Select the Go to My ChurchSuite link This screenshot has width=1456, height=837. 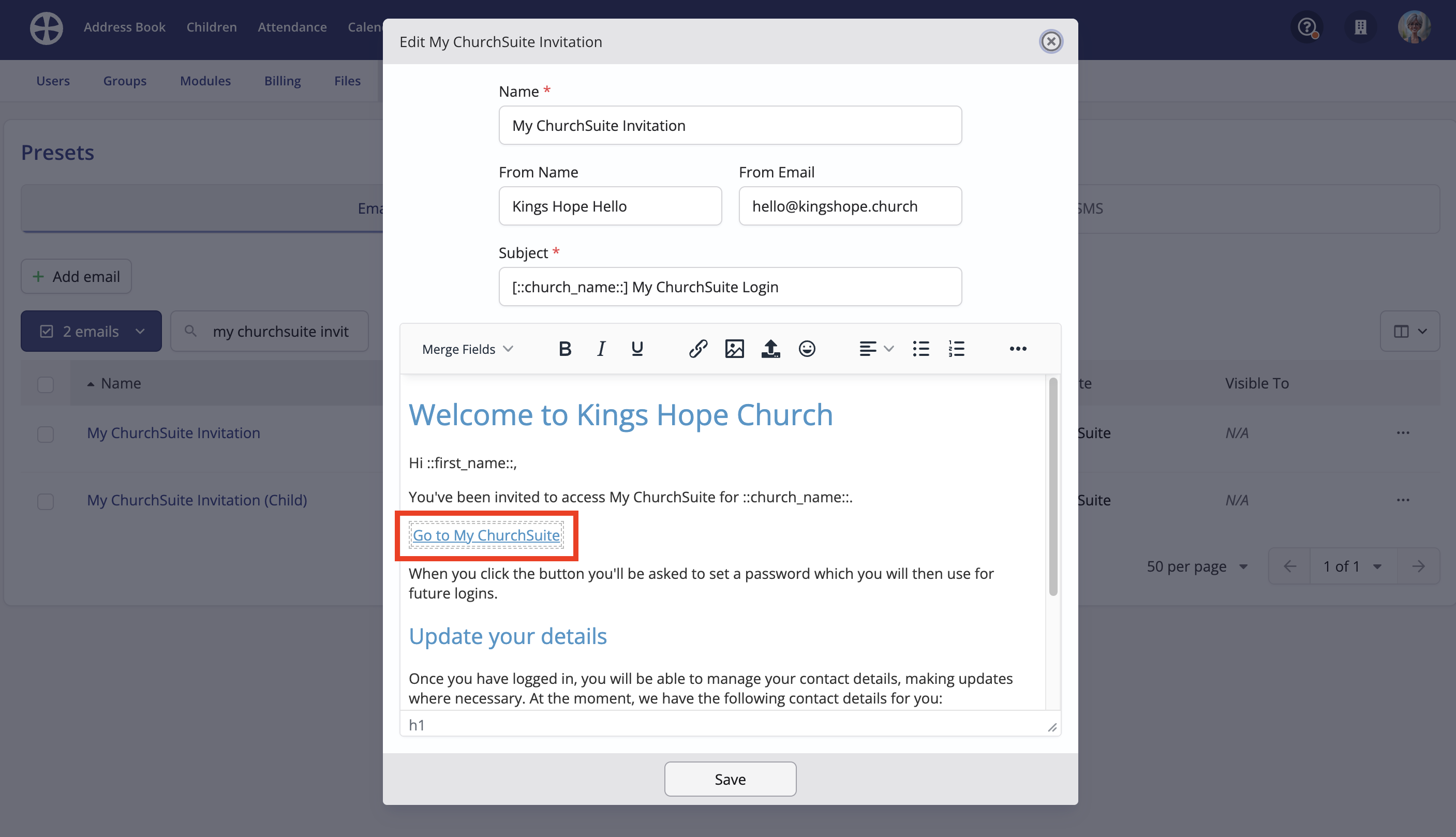point(487,535)
